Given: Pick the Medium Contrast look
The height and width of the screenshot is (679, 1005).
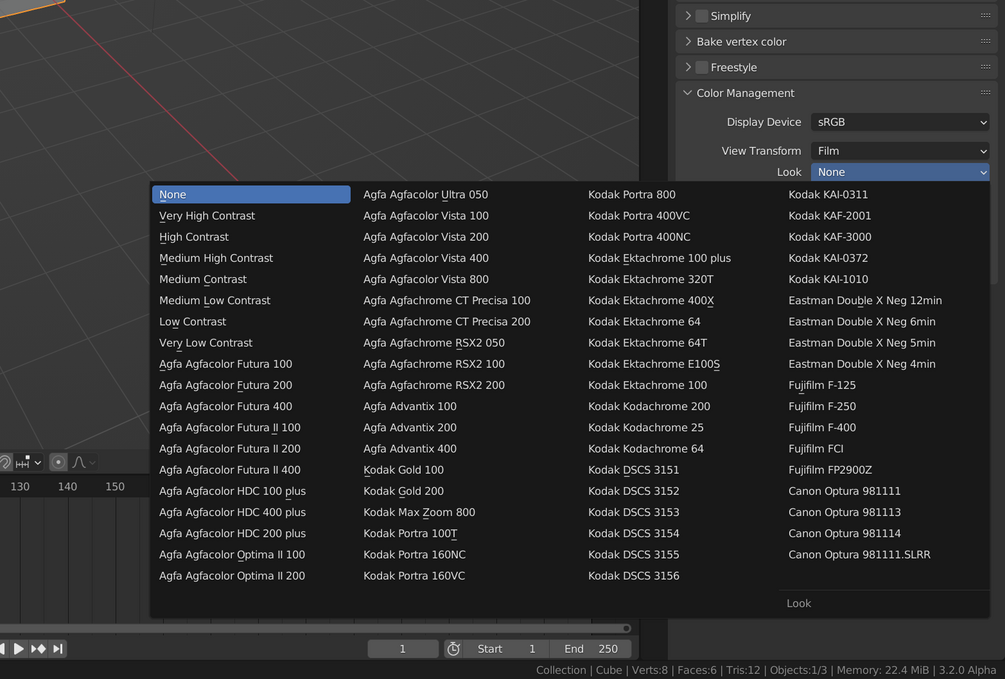Looking at the screenshot, I should [x=203, y=279].
